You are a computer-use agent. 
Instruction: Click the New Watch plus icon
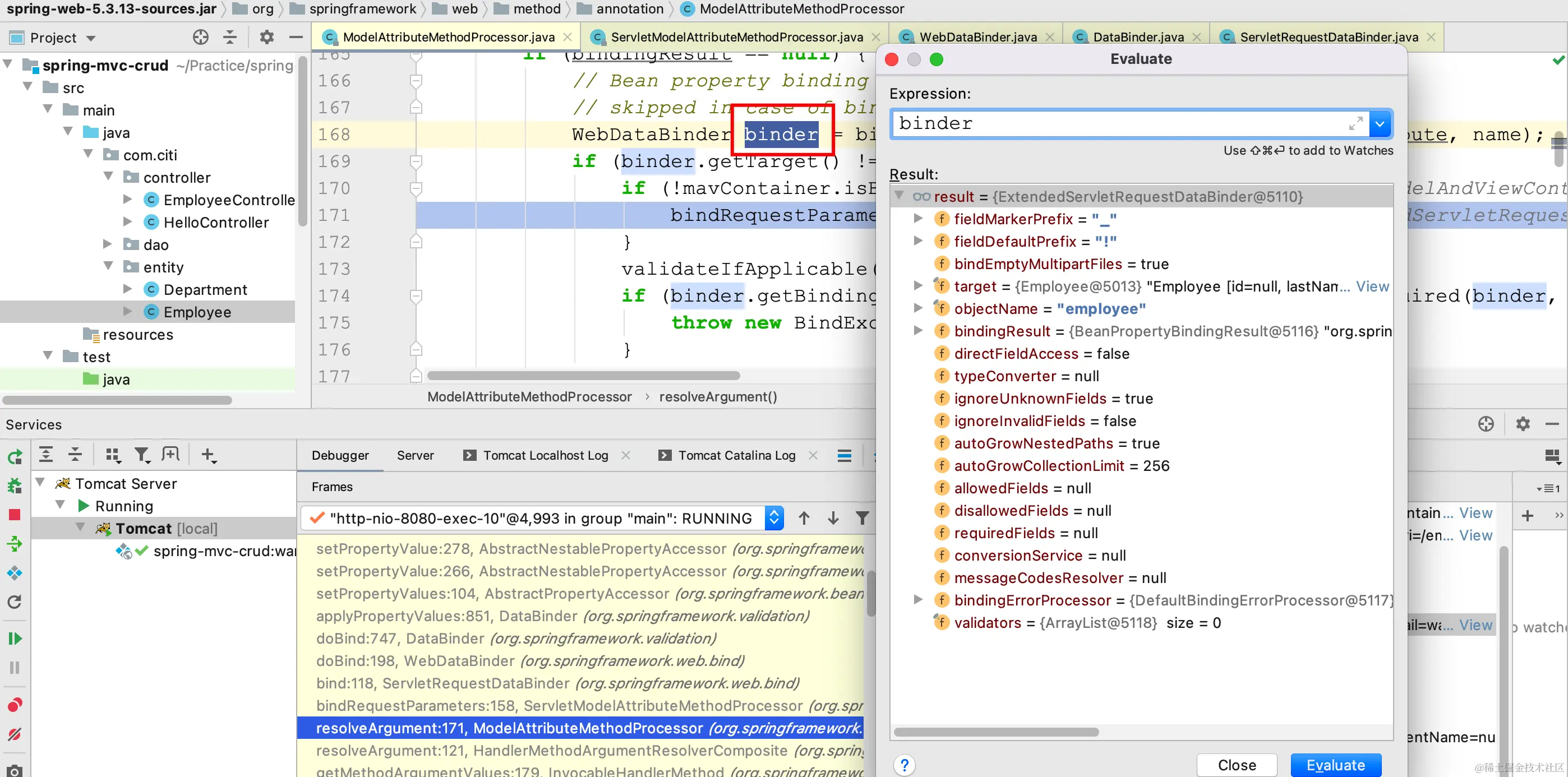1527,516
